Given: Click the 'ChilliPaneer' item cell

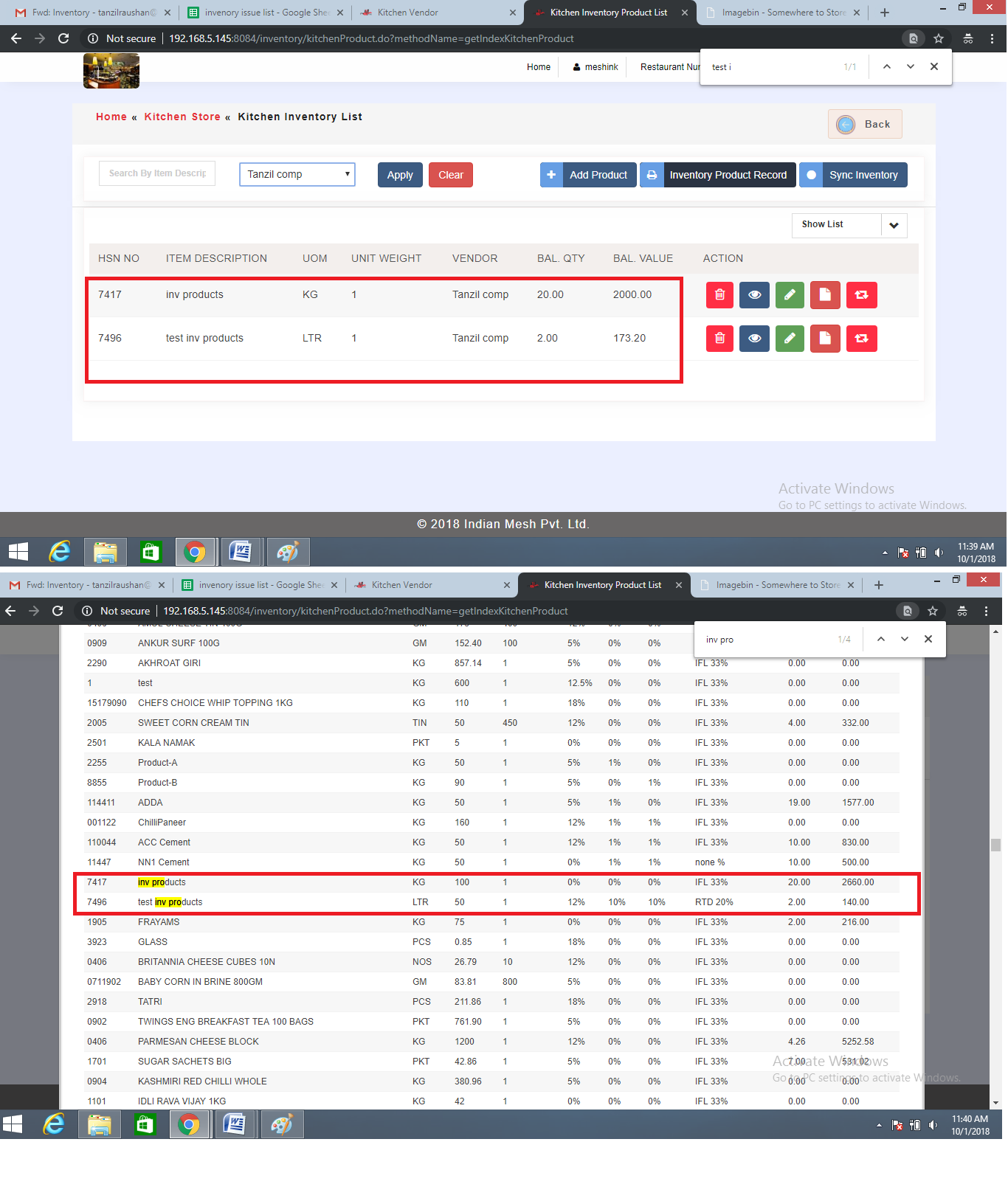Looking at the screenshot, I should pyautogui.click(x=162, y=823).
